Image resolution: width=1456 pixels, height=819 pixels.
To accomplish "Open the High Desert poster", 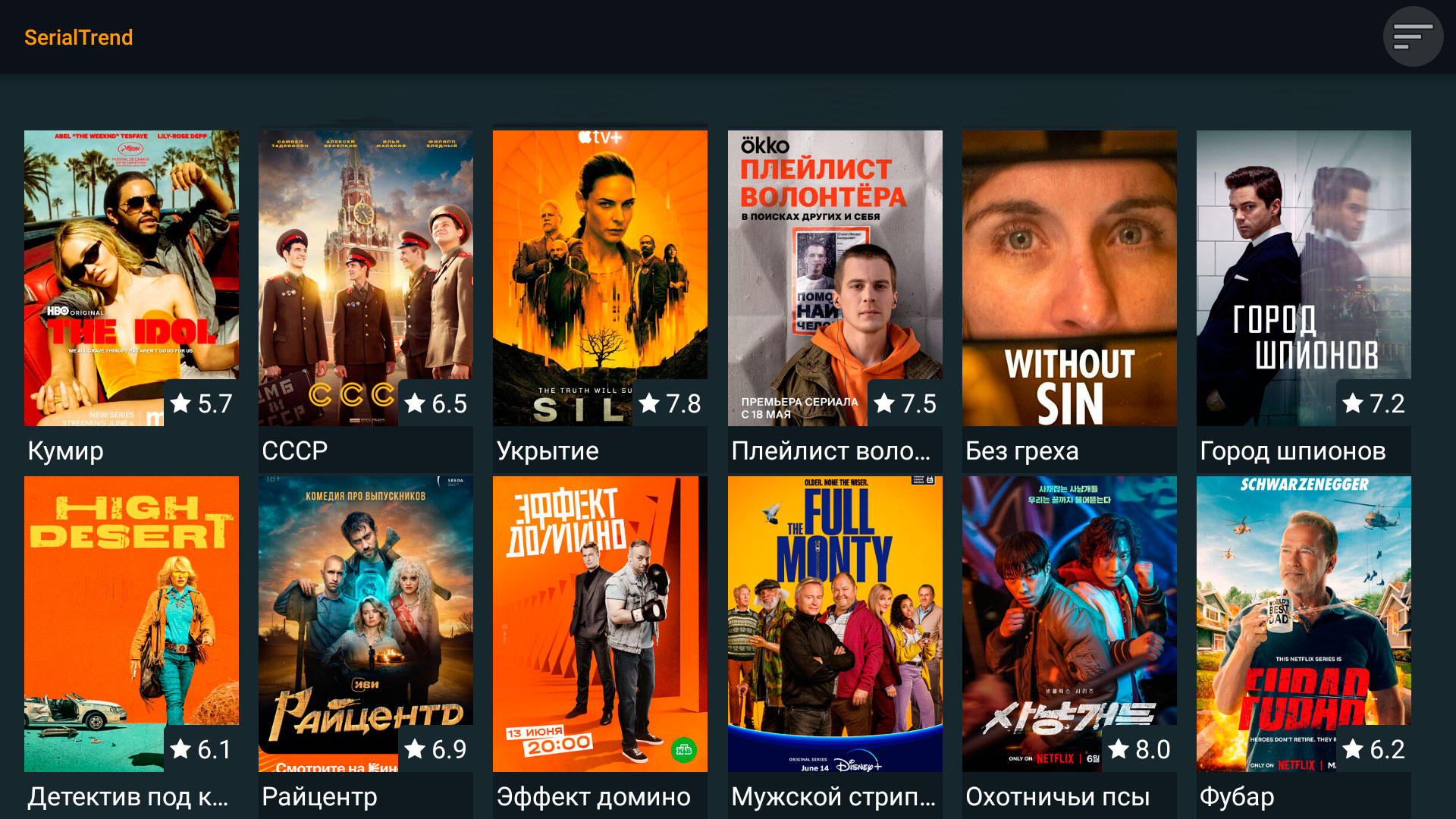I will 131,623.
